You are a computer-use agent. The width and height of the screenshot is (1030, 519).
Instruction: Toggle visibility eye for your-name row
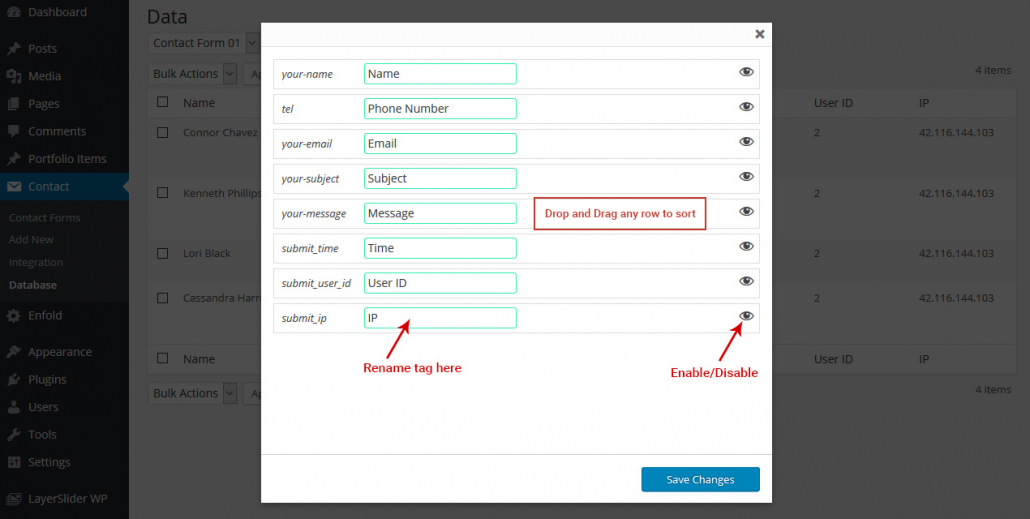coord(746,72)
